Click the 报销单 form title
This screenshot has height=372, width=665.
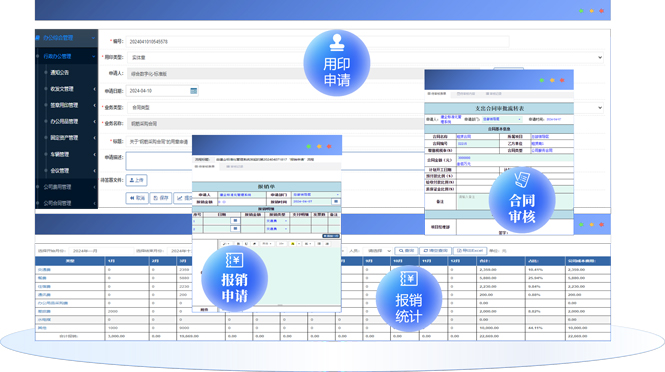coord(266,187)
